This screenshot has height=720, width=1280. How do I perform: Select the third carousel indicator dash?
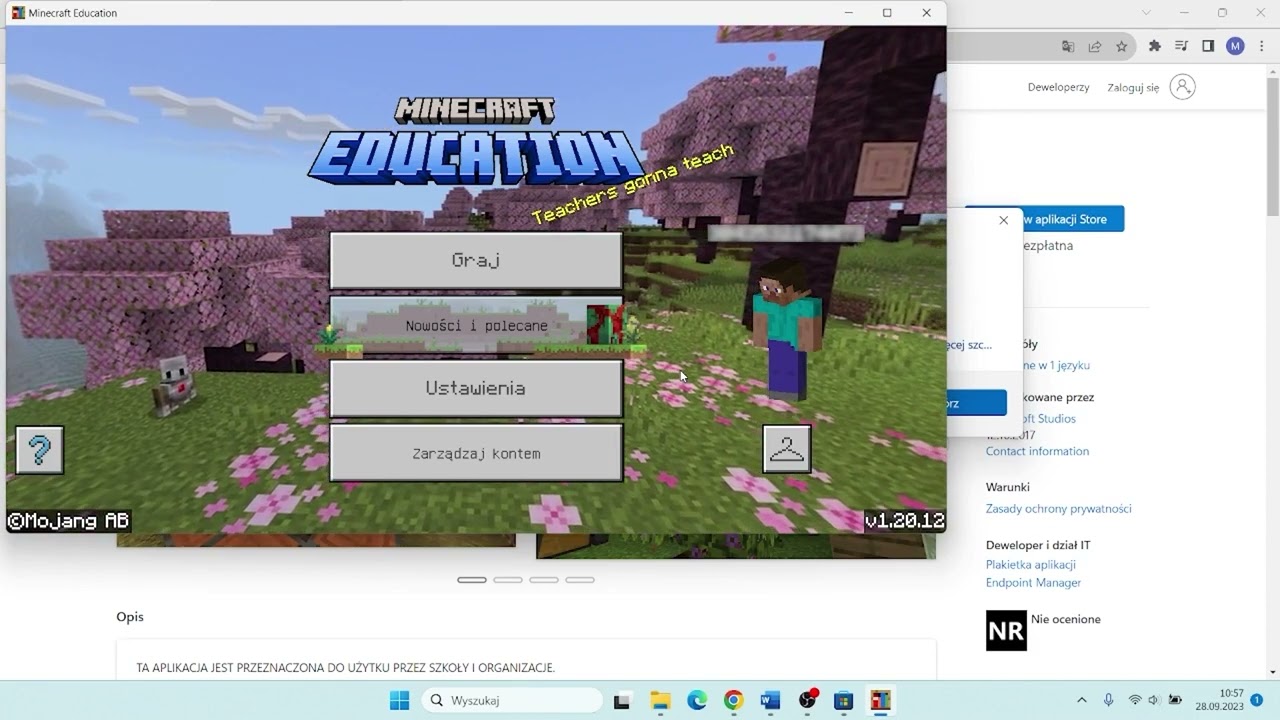coord(544,580)
